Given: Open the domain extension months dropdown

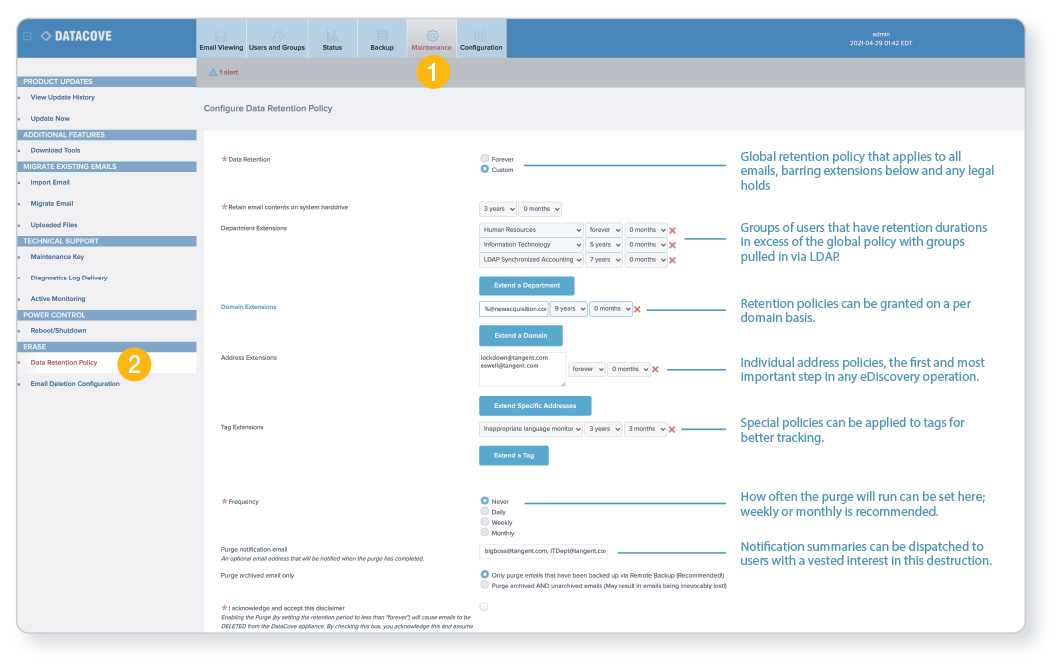Looking at the screenshot, I should click(x=611, y=308).
